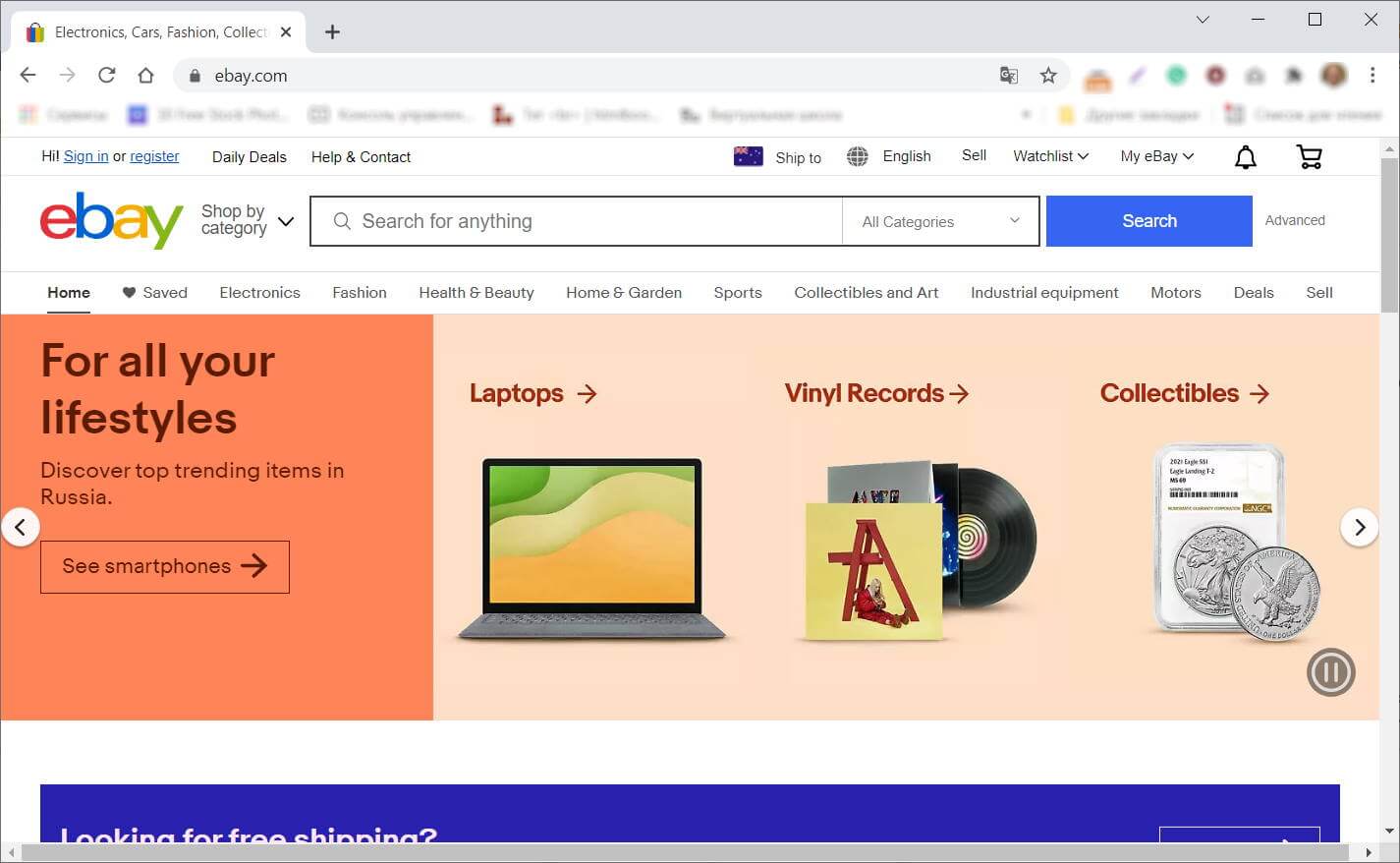Click the browser home icon
Image resolution: width=1400 pixels, height=863 pixels.
(x=145, y=76)
